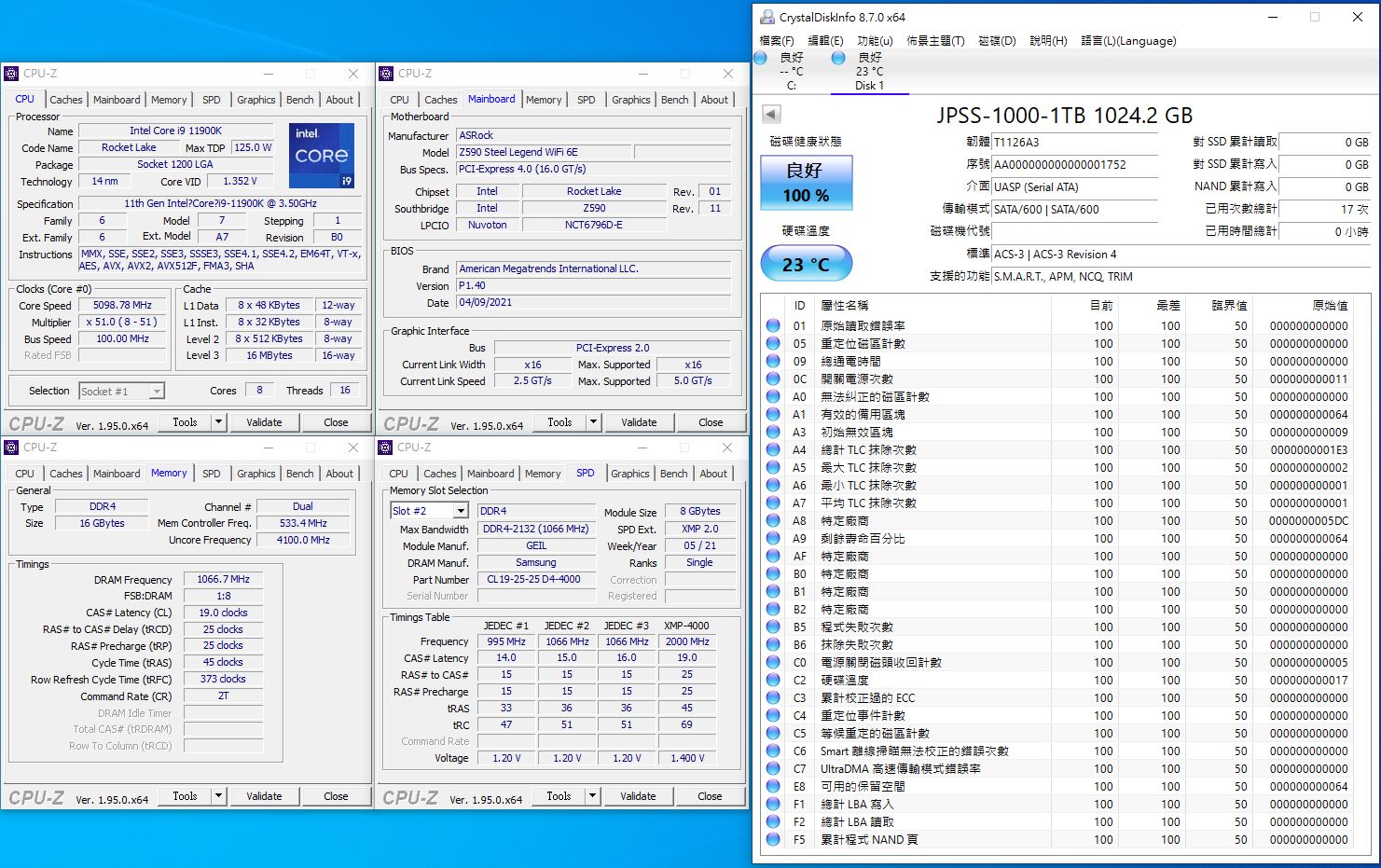Go to previous disk with the left arrow
Screen dimensions: 1381x868
point(771,114)
